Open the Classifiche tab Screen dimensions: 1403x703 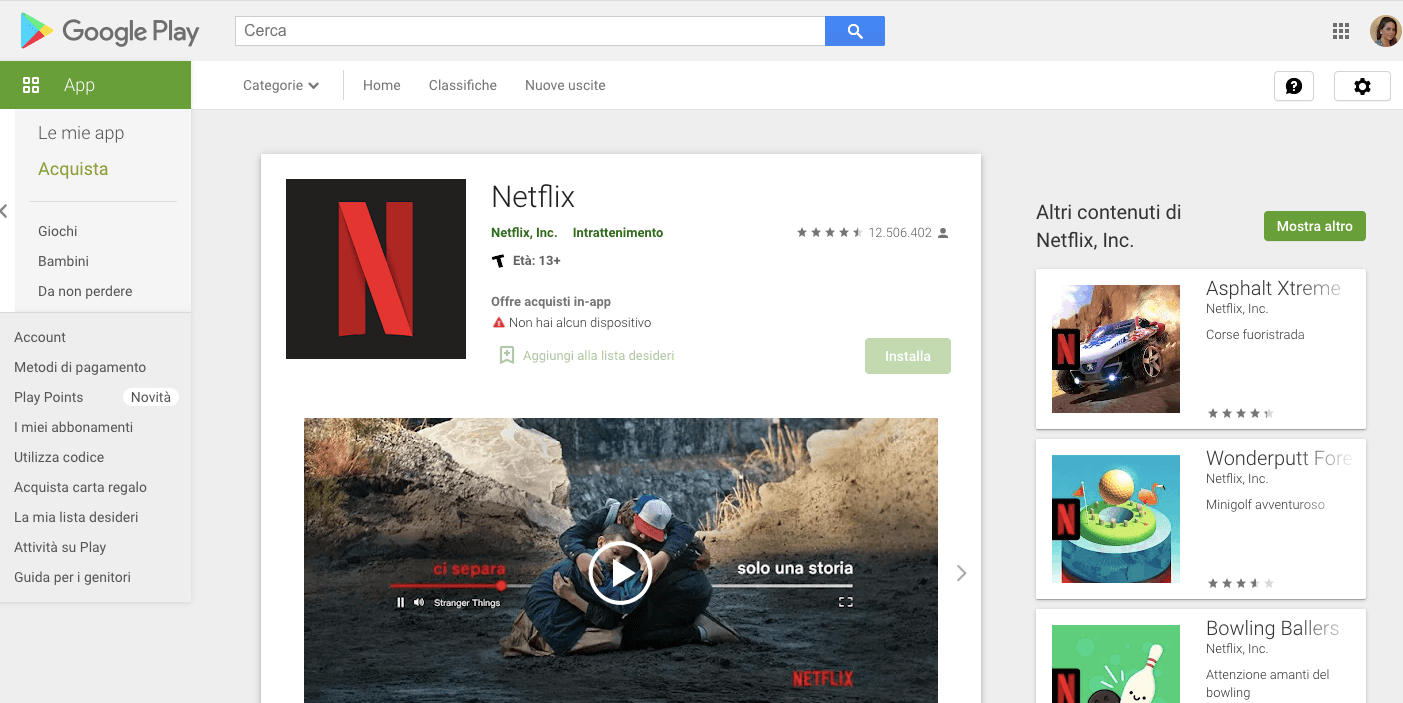point(463,86)
